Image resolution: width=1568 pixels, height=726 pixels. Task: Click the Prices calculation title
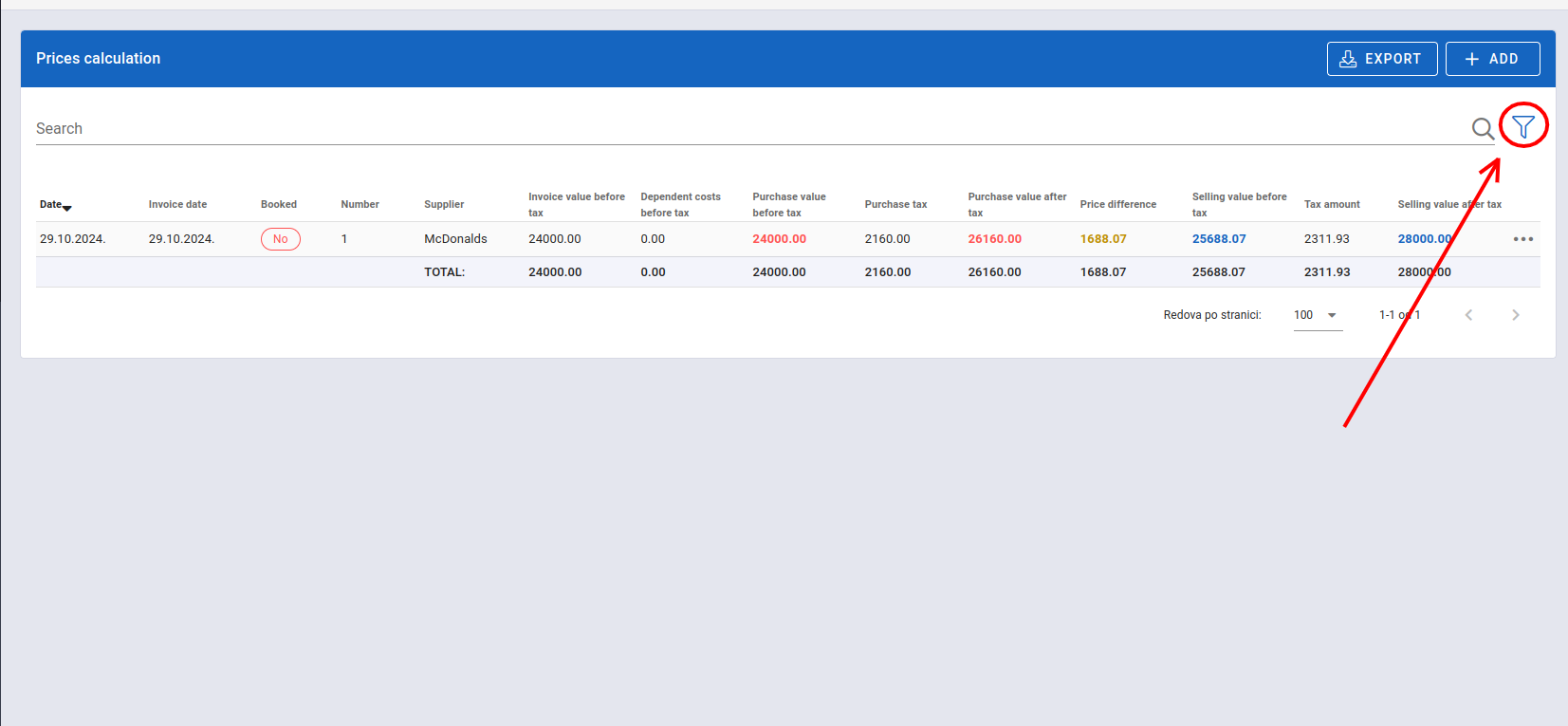click(98, 59)
